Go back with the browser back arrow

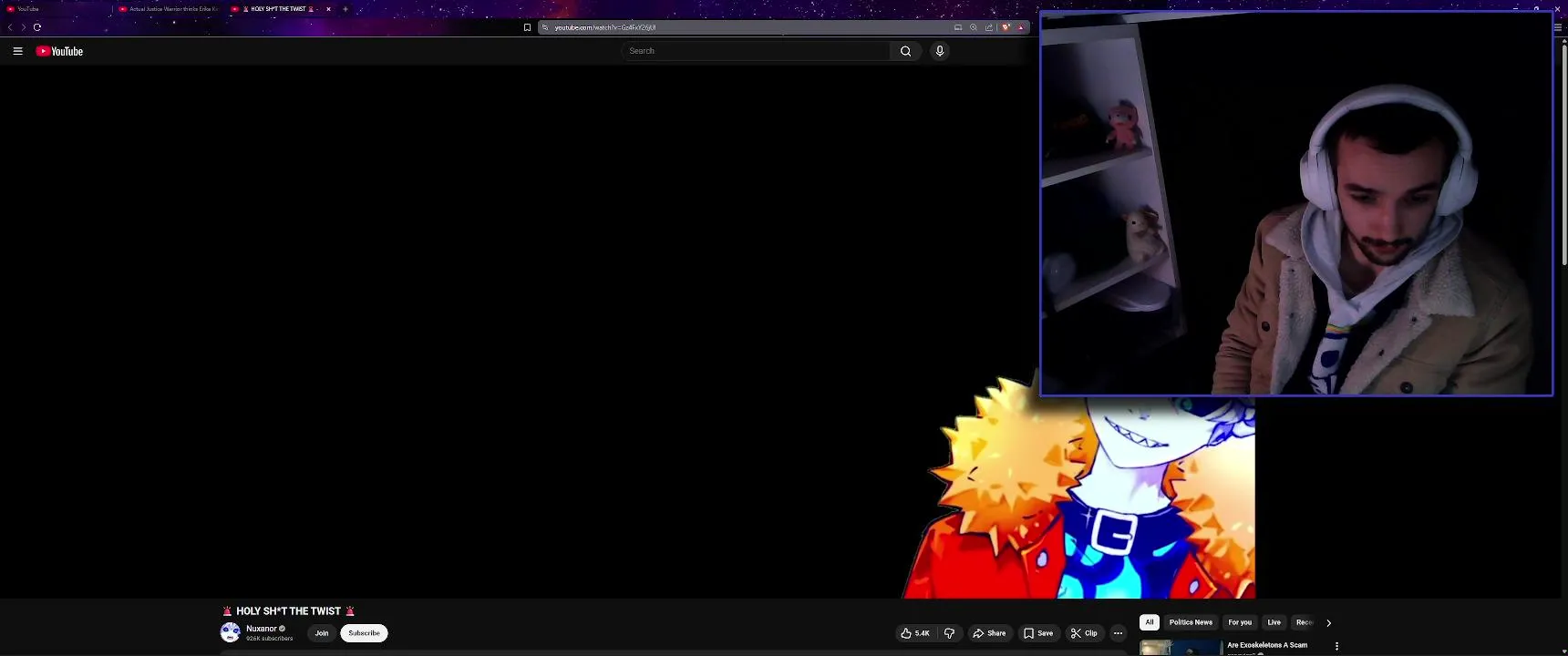click(10, 27)
